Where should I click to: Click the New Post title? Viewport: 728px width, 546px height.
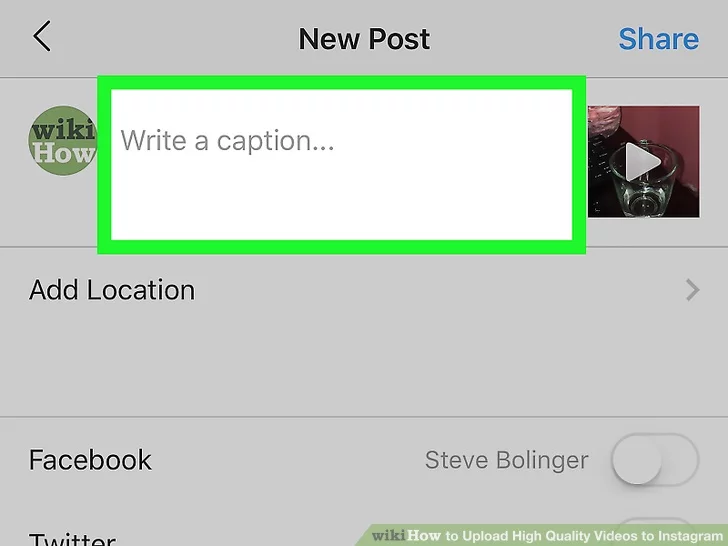[x=364, y=39]
